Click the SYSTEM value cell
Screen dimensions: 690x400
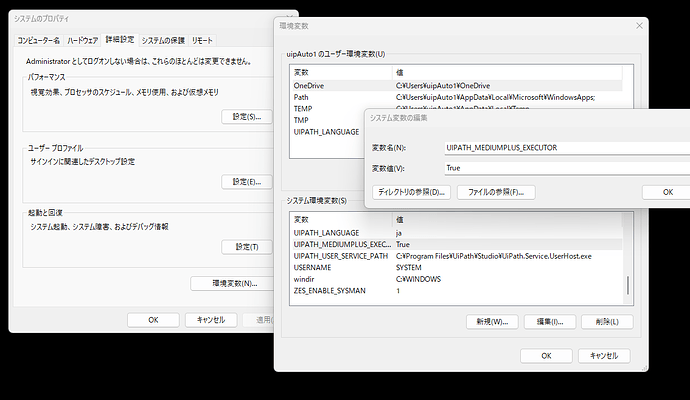(408, 268)
